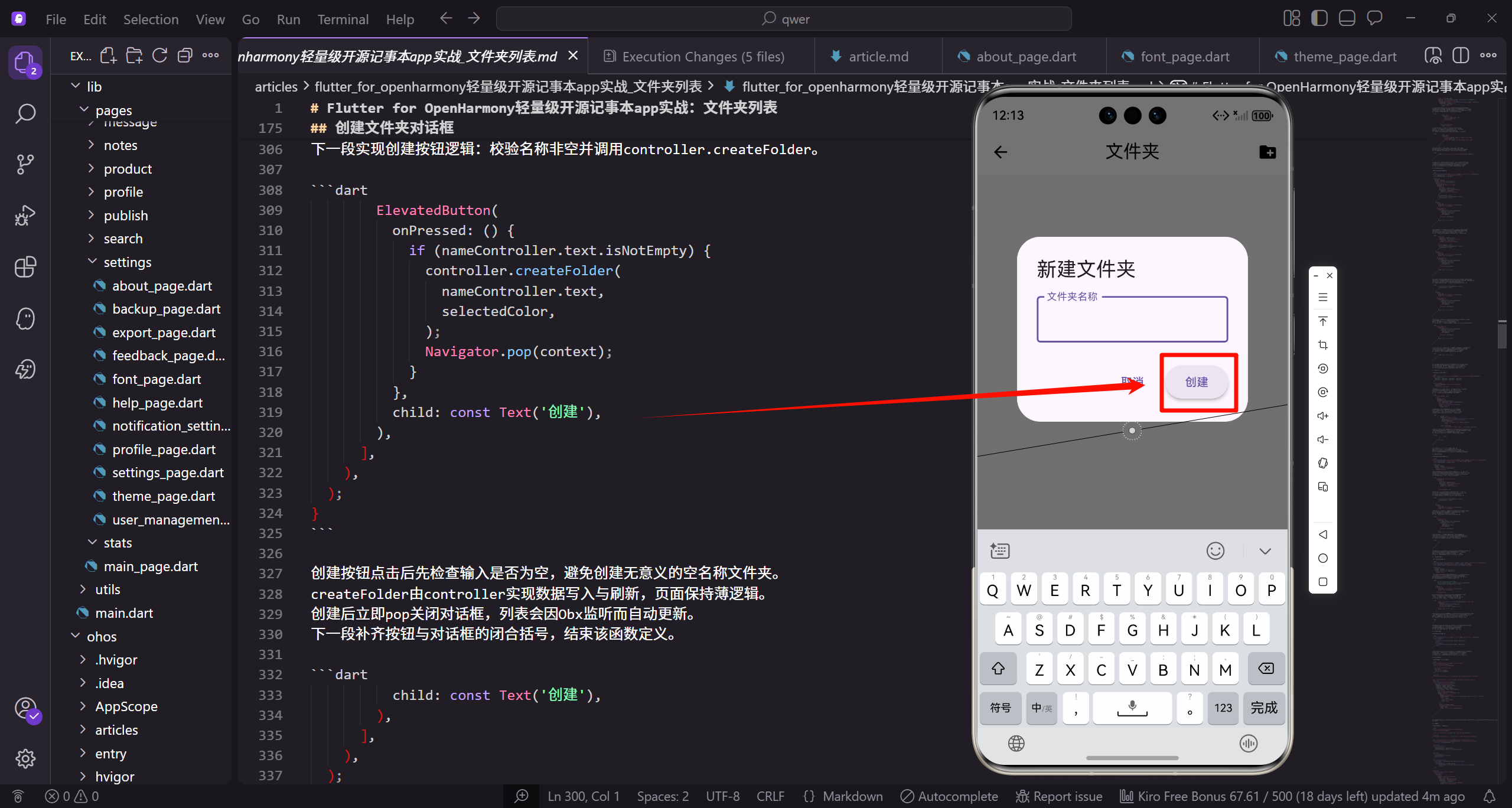The height and width of the screenshot is (808, 1512).
Task: Switch phone keyboard to 符号 symbols
Action: click(1000, 708)
